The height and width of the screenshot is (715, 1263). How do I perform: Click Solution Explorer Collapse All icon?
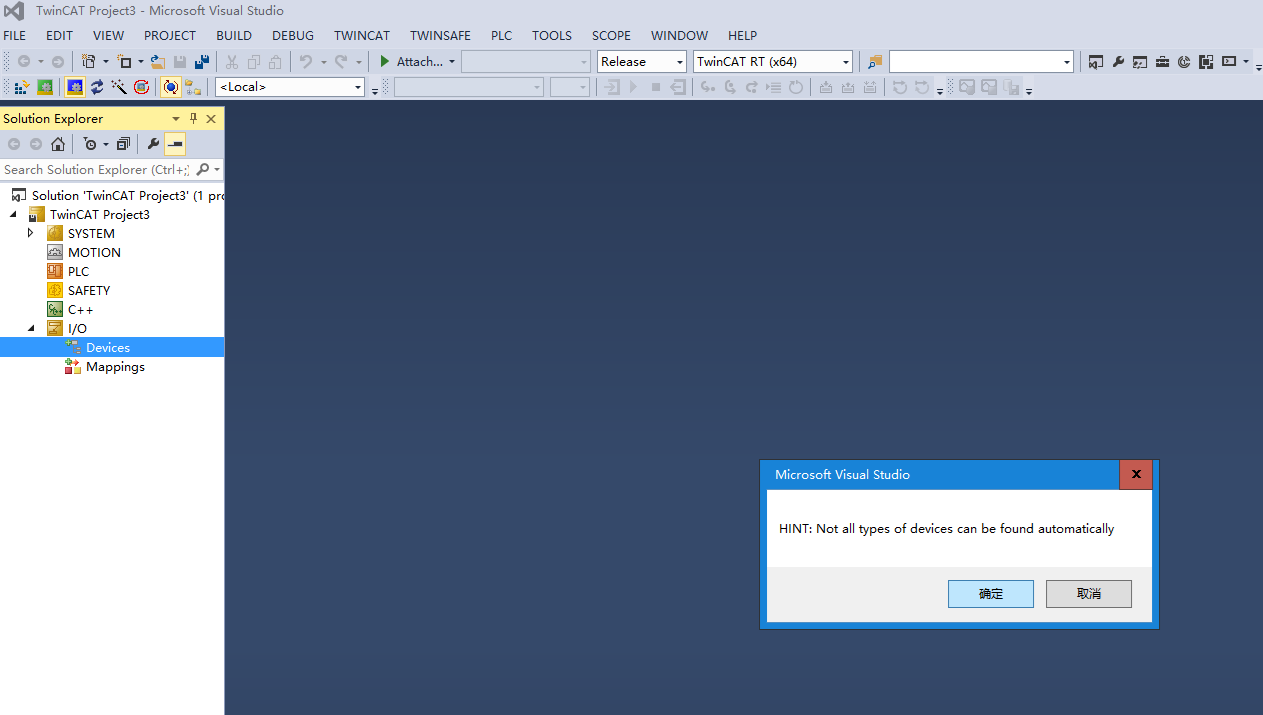(x=123, y=144)
